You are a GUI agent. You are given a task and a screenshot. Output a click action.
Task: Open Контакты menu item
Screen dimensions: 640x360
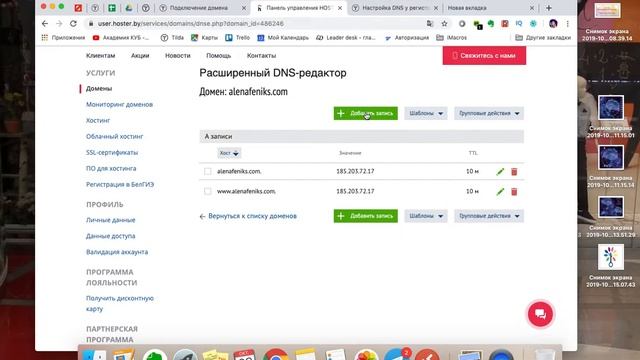(261, 56)
